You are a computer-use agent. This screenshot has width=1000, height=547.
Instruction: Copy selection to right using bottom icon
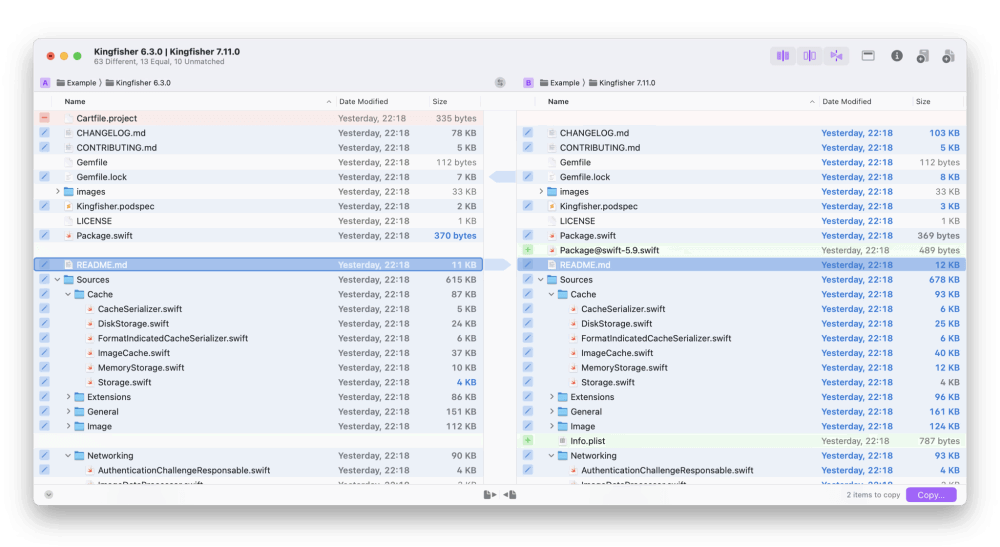pyautogui.click(x=490, y=495)
